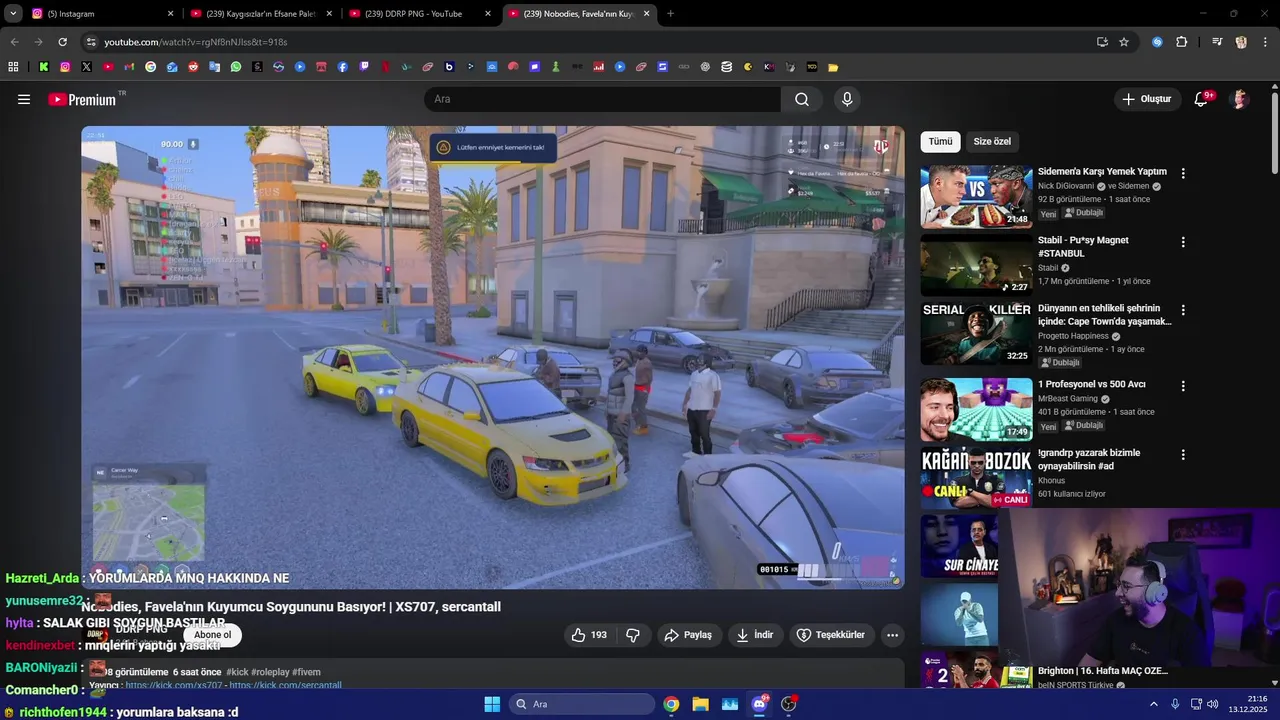This screenshot has height=720, width=1280.
Task: Open Instagram bookmark in bookmarks bar
Action: coord(65,67)
